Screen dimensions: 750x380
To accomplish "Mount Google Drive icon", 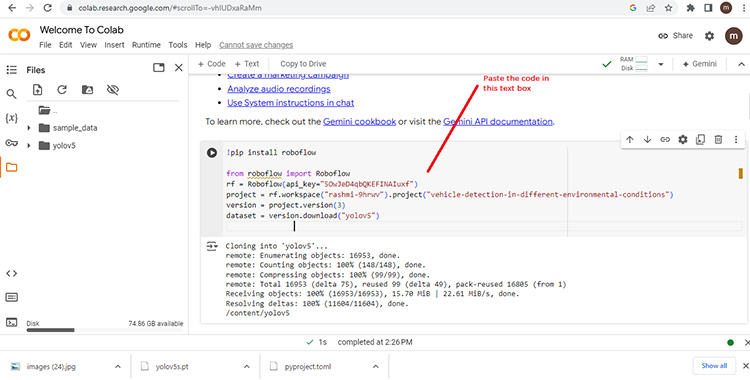I will (87, 90).
